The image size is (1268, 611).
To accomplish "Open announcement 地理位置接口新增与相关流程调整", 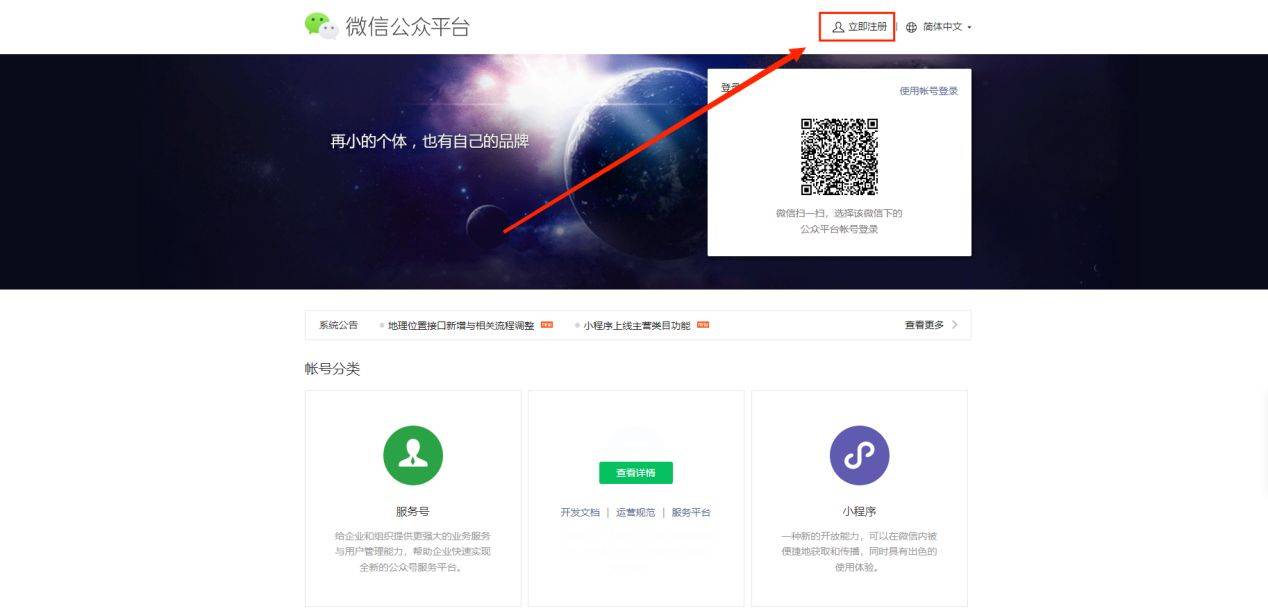I will pos(461,325).
